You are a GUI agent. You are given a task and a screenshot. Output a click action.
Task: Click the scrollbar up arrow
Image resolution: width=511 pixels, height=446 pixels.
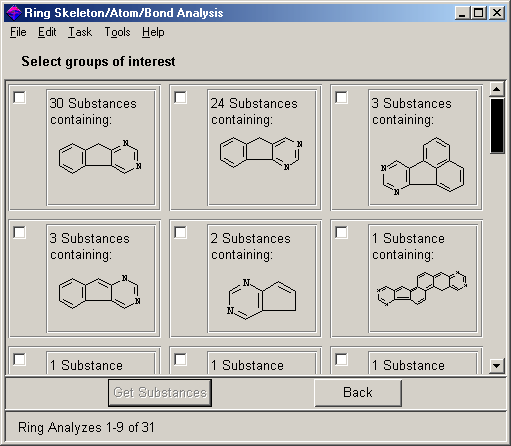coord(497,89)
